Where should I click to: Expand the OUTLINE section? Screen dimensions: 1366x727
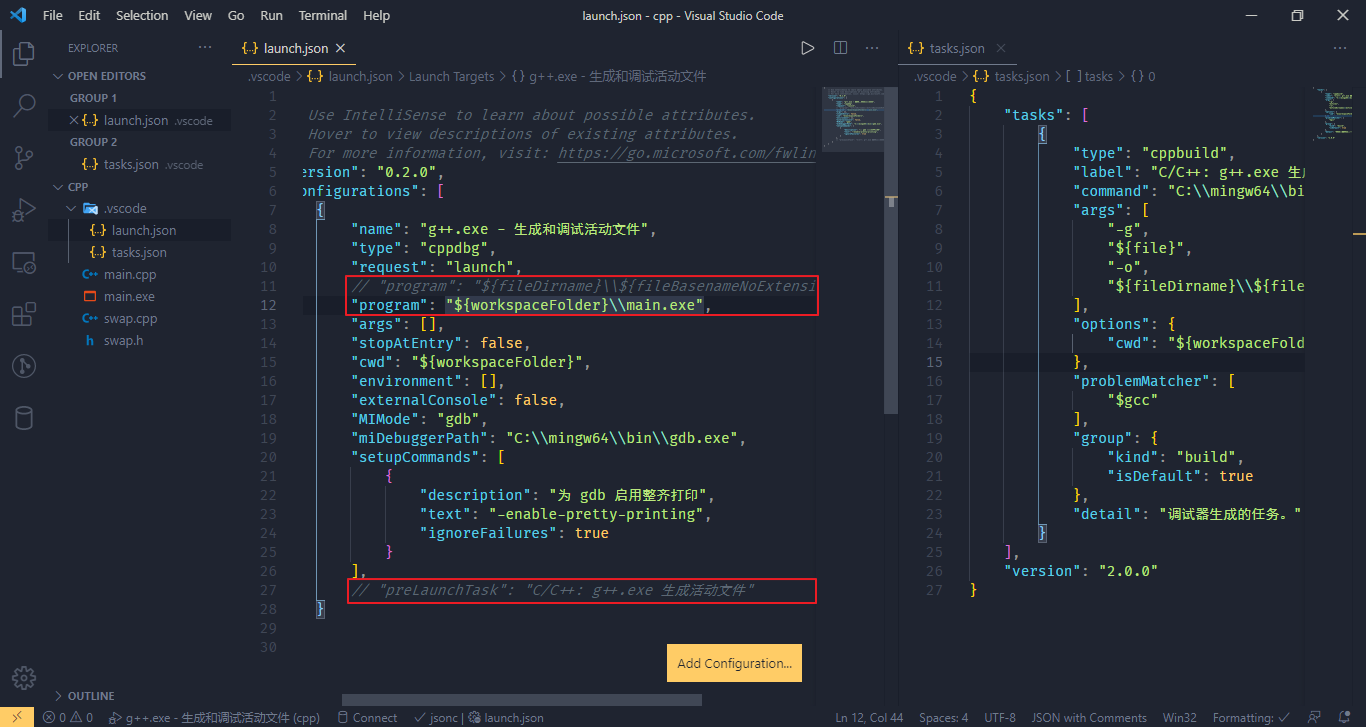click(90, 696)
